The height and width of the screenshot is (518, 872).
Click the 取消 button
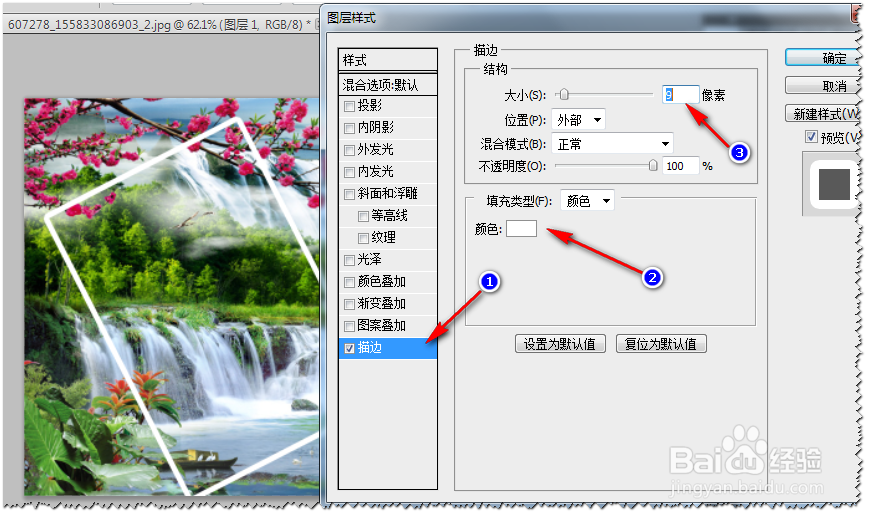coord(823,86)
